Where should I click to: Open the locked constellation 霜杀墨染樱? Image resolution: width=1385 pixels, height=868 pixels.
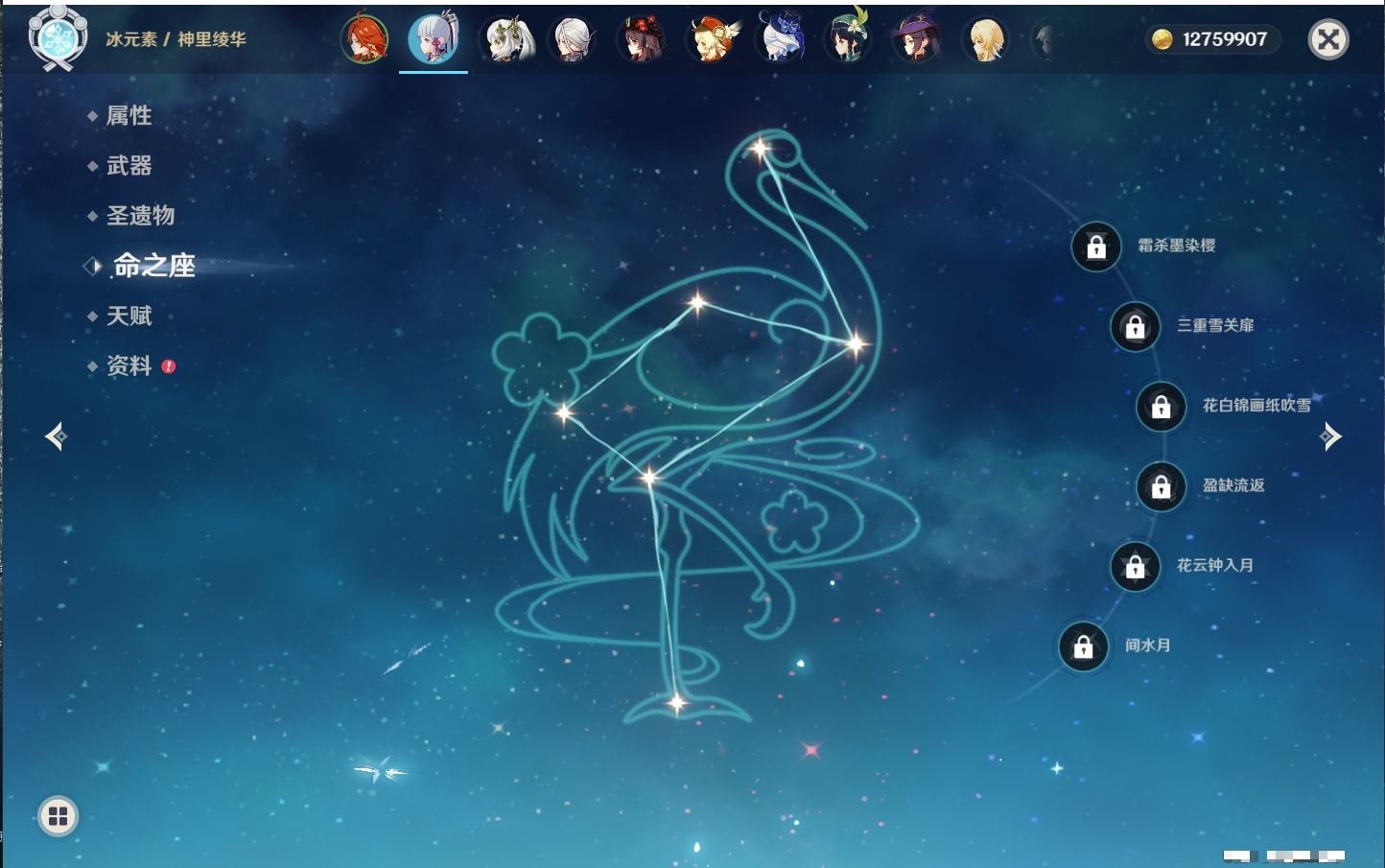pos(1096,246)
